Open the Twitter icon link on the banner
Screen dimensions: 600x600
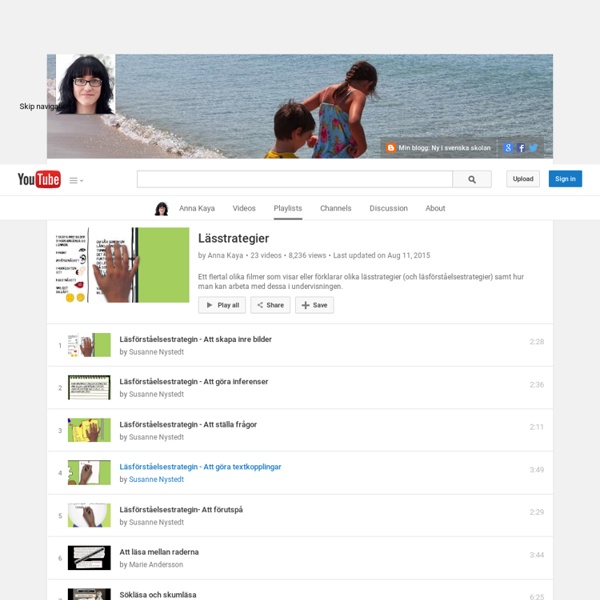coord(533,148)
